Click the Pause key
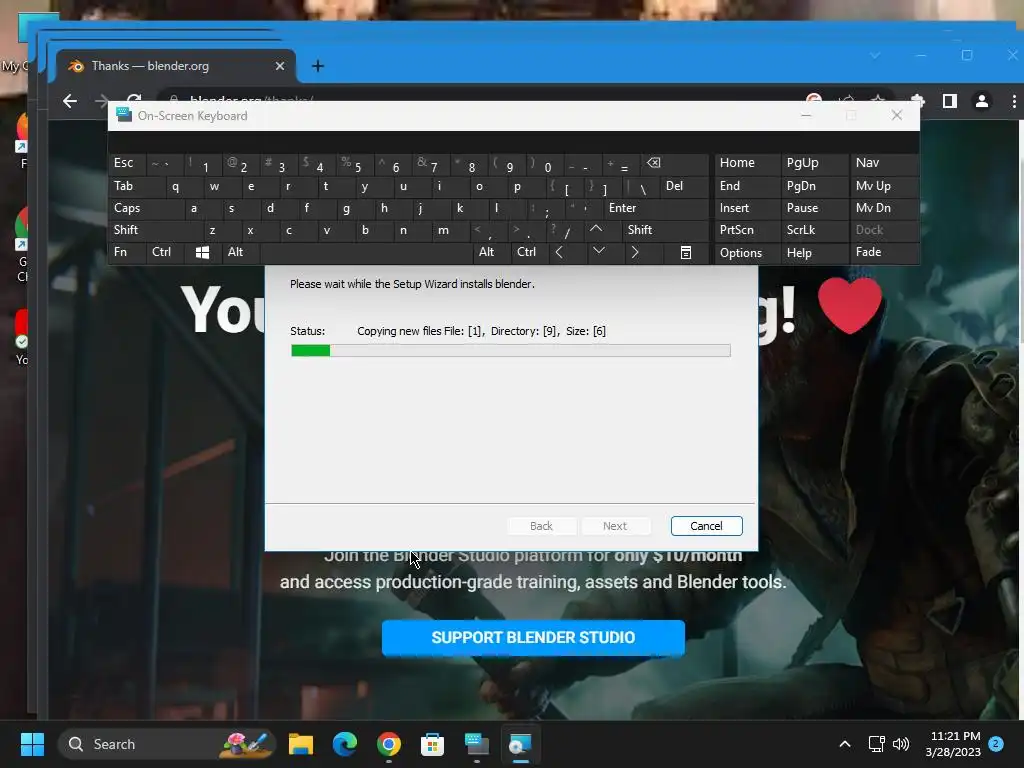1024x768 pixels. click(x=814, y=208)
